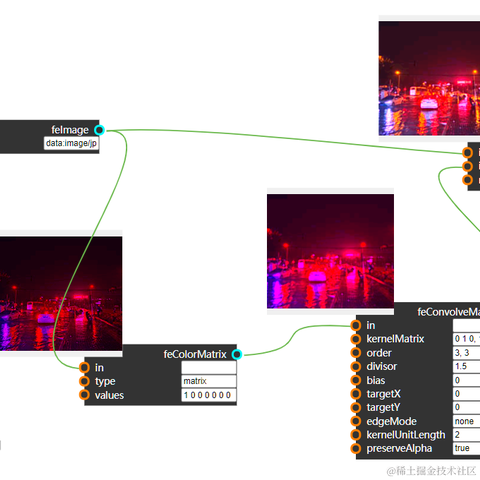The width and height of the screenshot is (480, 480).
Task: Edit the preserveAlpha field 'true'
Action: (466, 448)
